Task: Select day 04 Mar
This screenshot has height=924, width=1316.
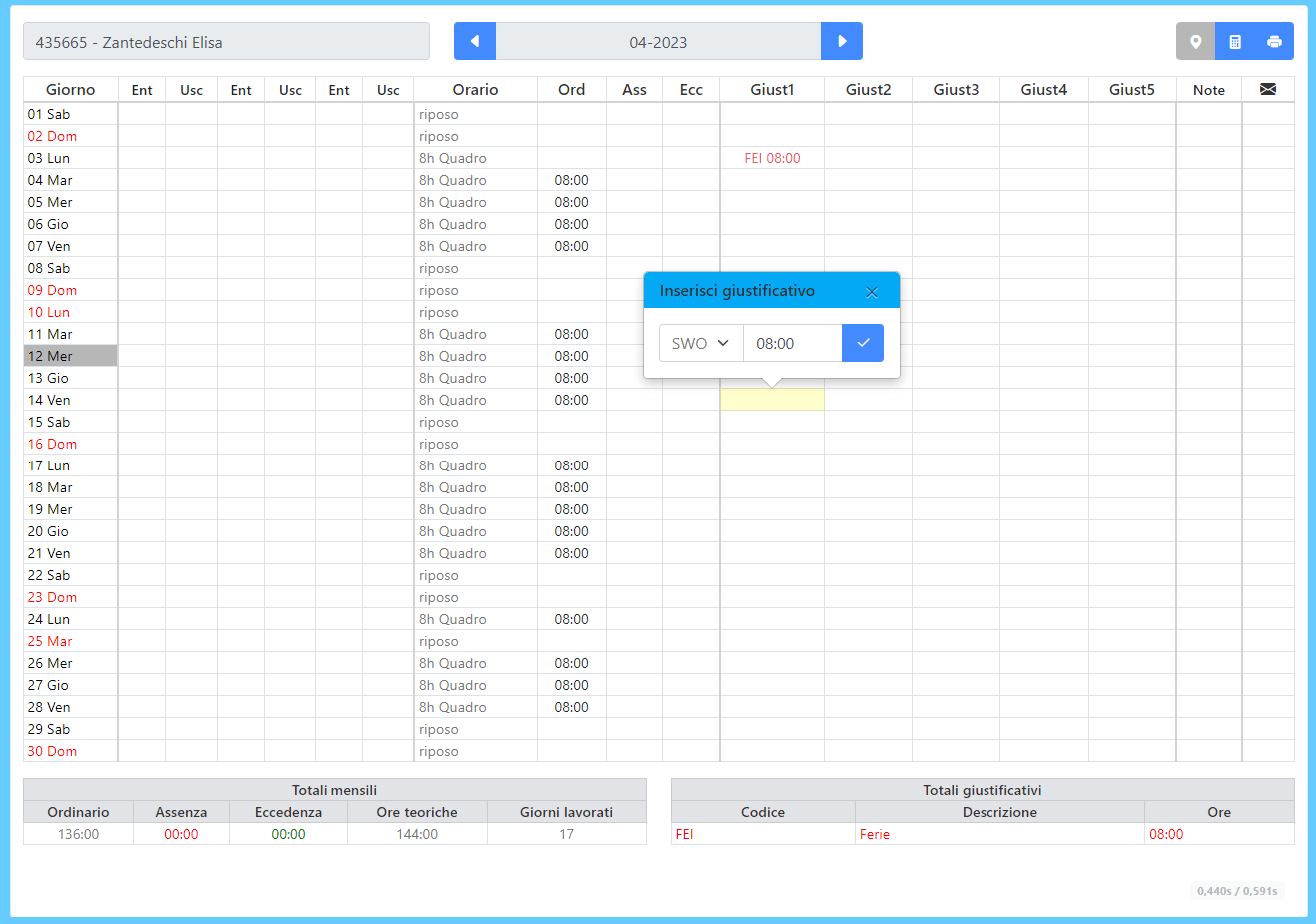Action: coord(70,180)
